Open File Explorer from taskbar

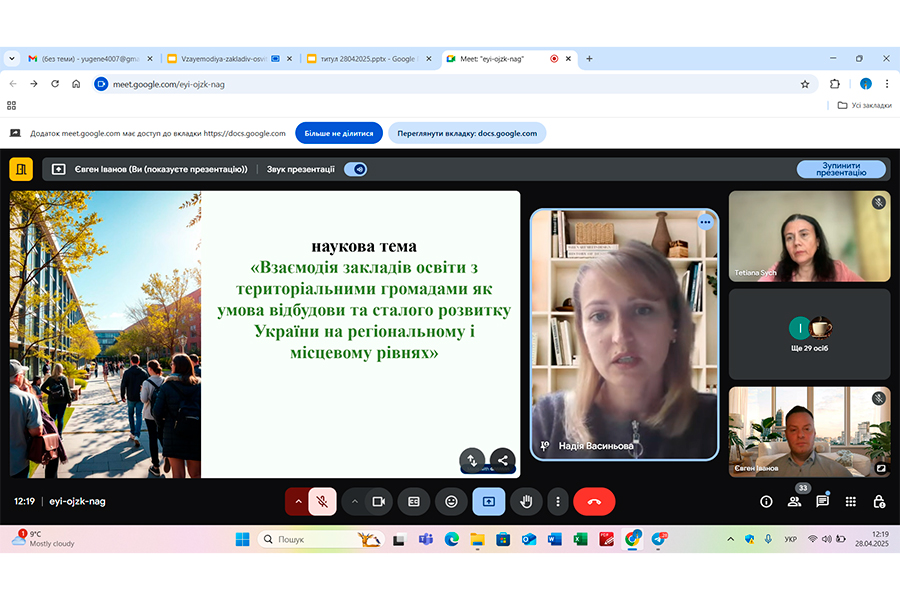point(478,539)
